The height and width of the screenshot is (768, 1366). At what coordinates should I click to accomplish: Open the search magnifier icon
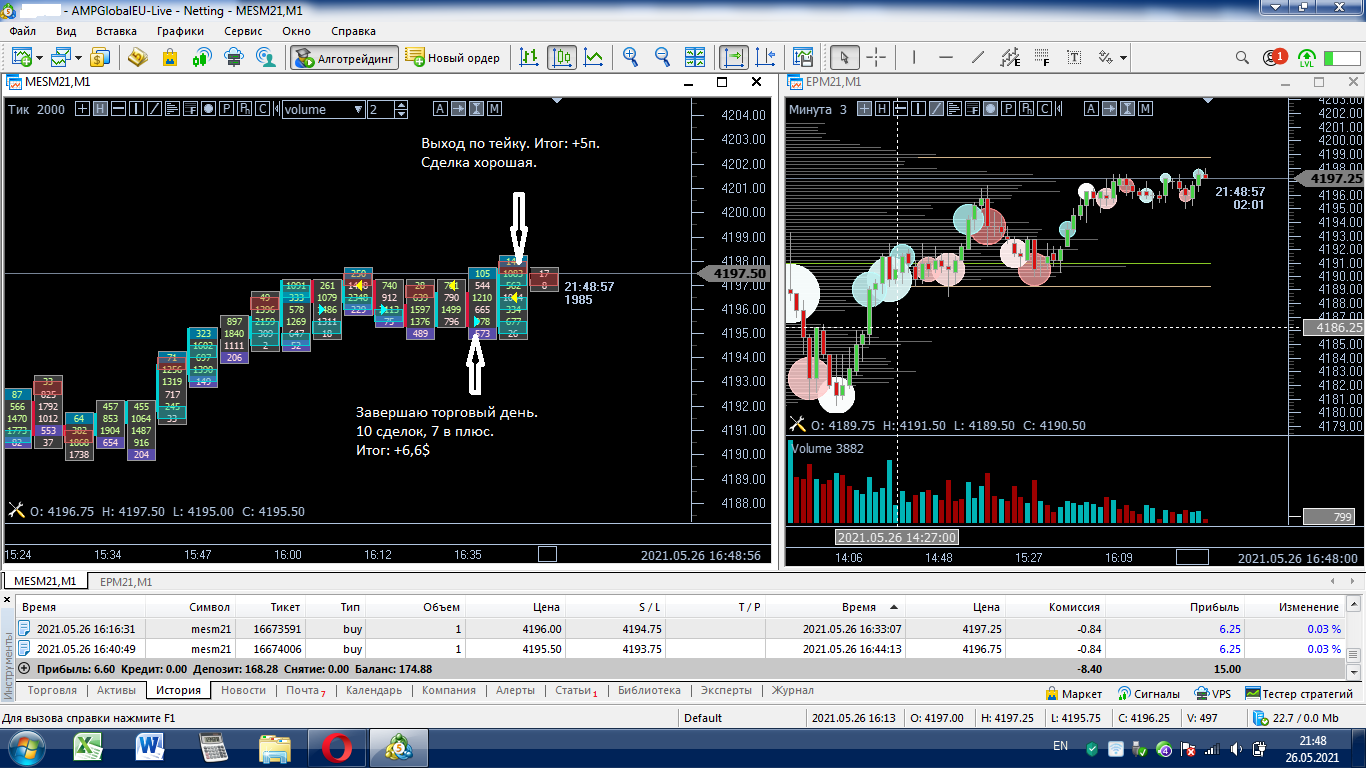click(x=1243, y=57)
